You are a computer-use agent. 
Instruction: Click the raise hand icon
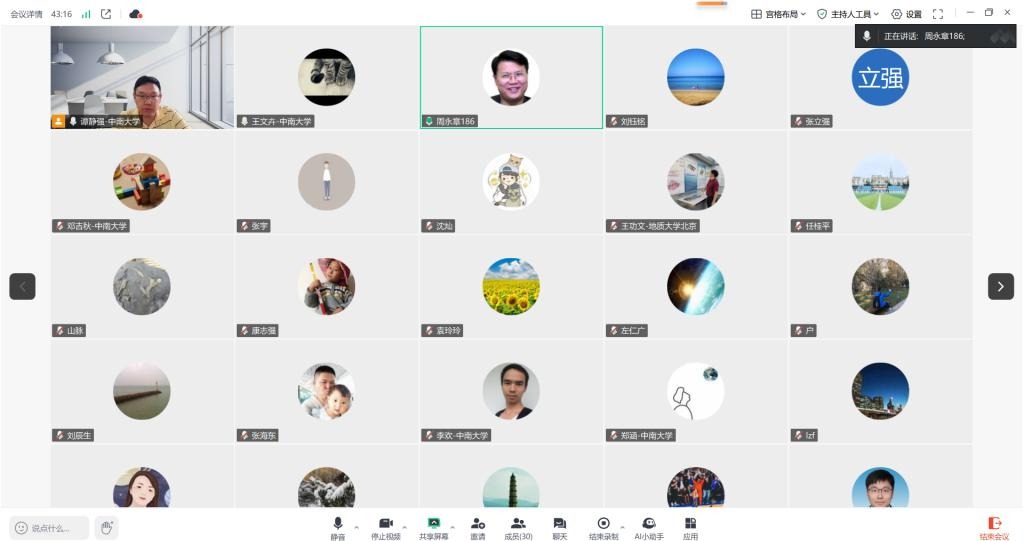tap(106, 528)
